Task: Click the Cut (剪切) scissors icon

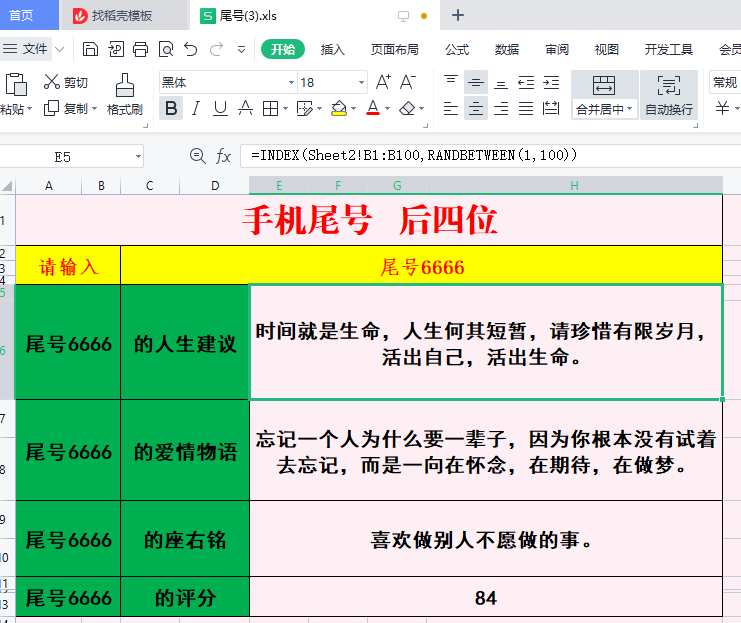Action: point(51,82)
